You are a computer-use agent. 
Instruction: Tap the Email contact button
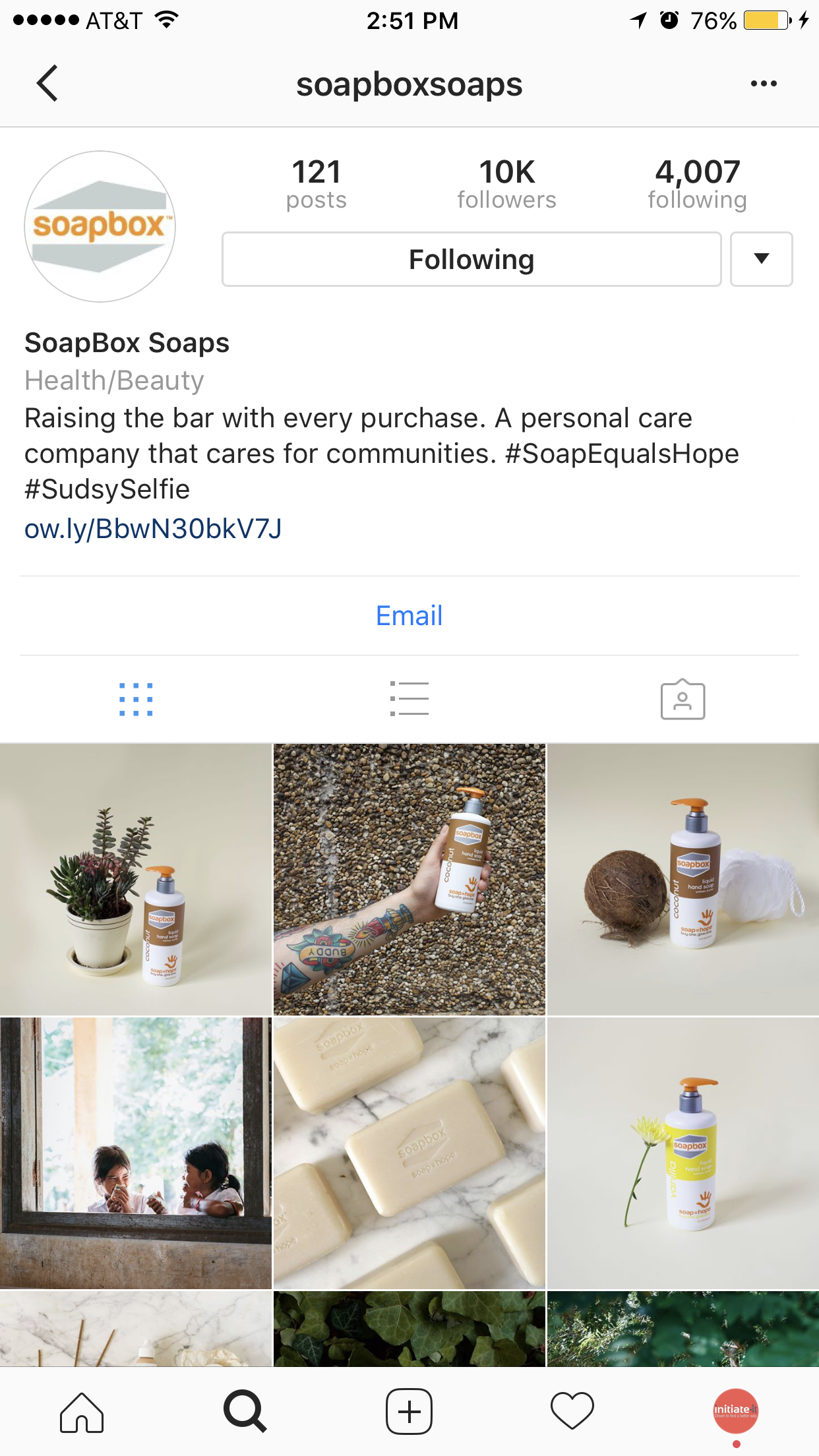(x=409, y=616)
